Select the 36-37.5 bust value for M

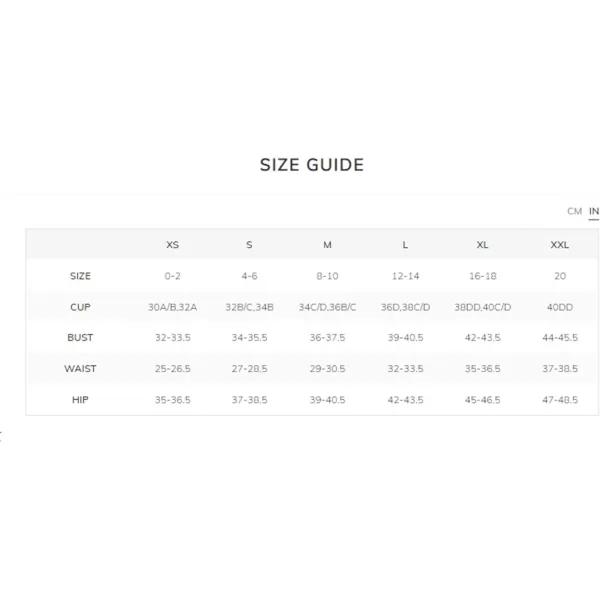pyautogui.click(x=327, y=338)
